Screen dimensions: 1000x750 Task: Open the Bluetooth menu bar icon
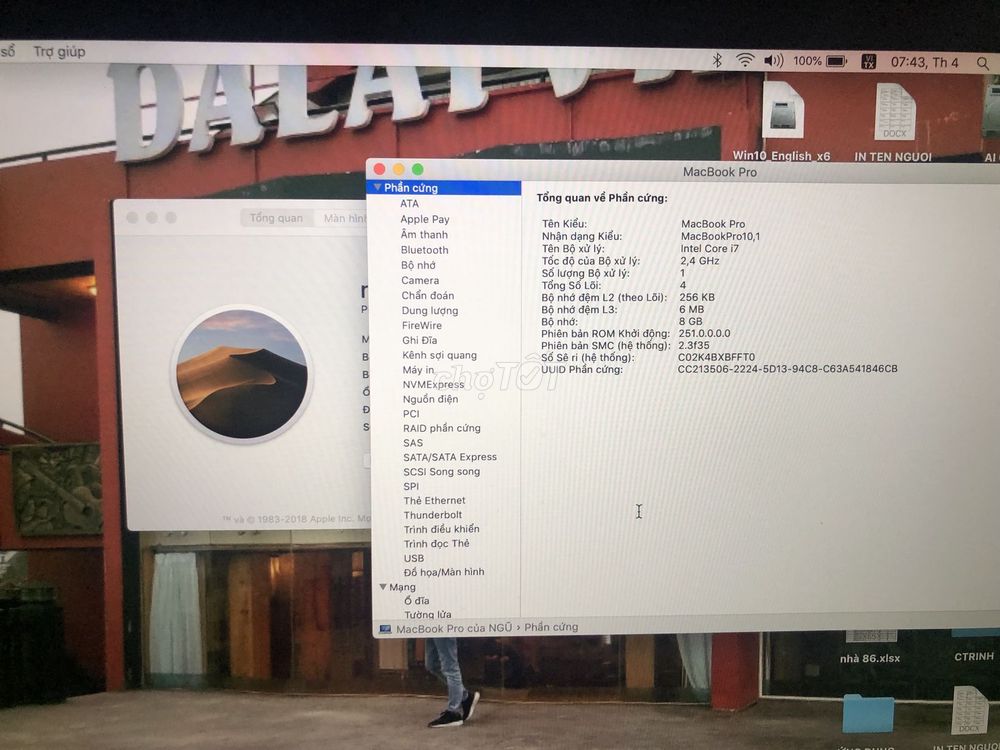click(x=717, y=60)
